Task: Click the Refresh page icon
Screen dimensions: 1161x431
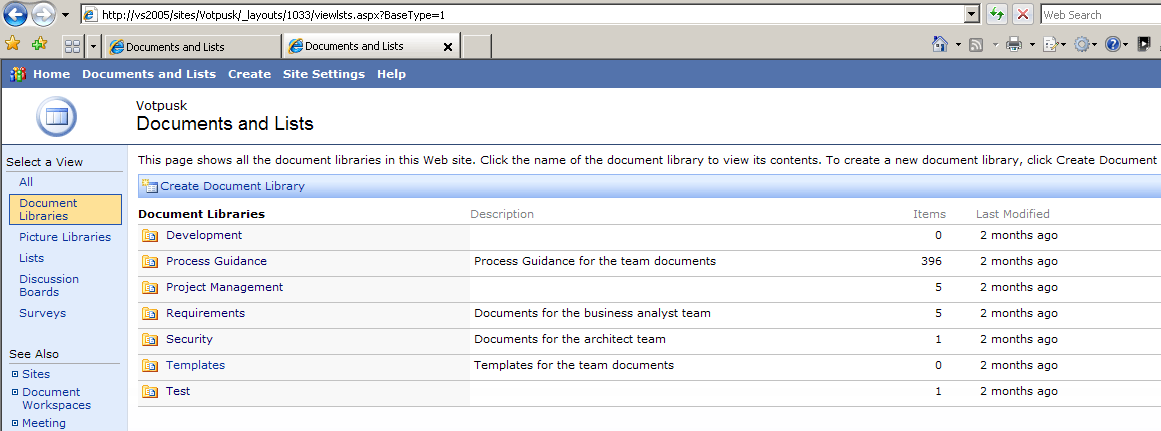Action: (x=997, y=14)
